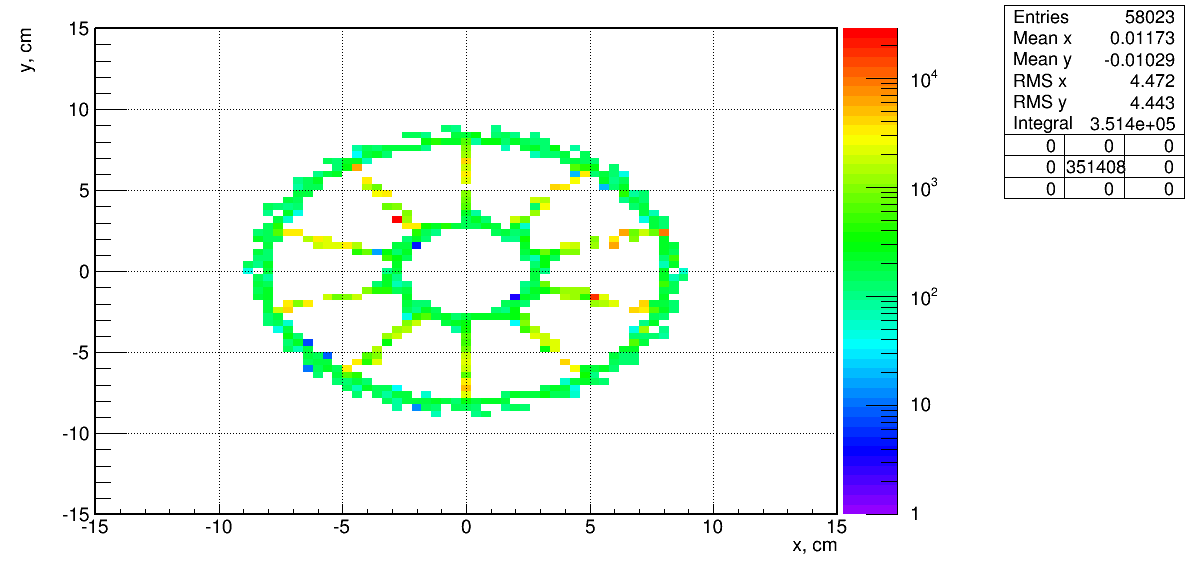Click the 10^4 label on the color scale
The width and height of the screenshot is (1196, 572).
(x=924, y=79)
